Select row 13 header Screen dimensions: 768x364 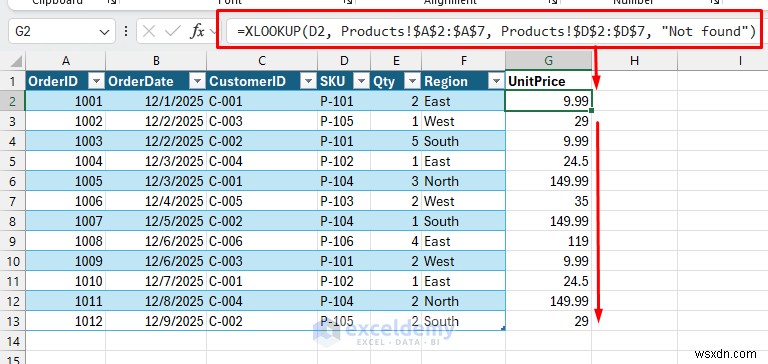pyautogui.click(x=13, y=321)
